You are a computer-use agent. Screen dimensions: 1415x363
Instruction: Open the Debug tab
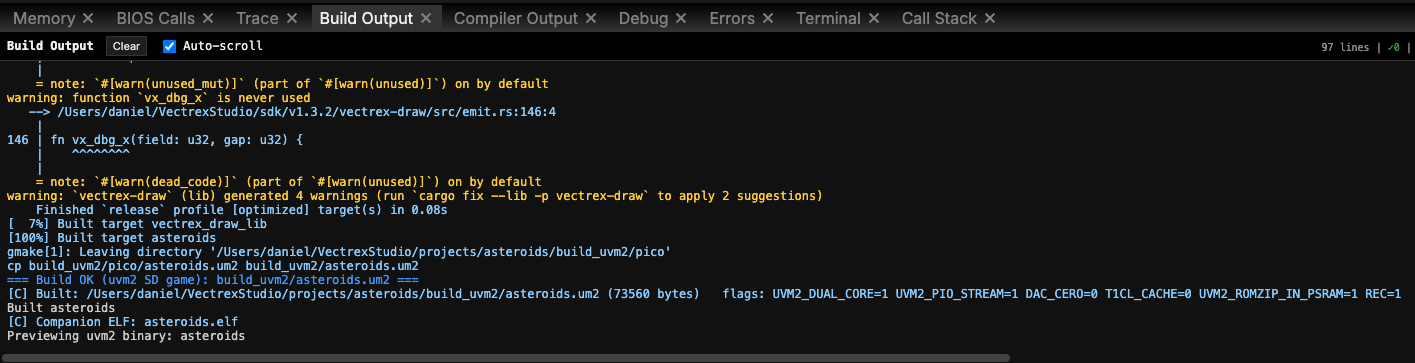(644, 18)
